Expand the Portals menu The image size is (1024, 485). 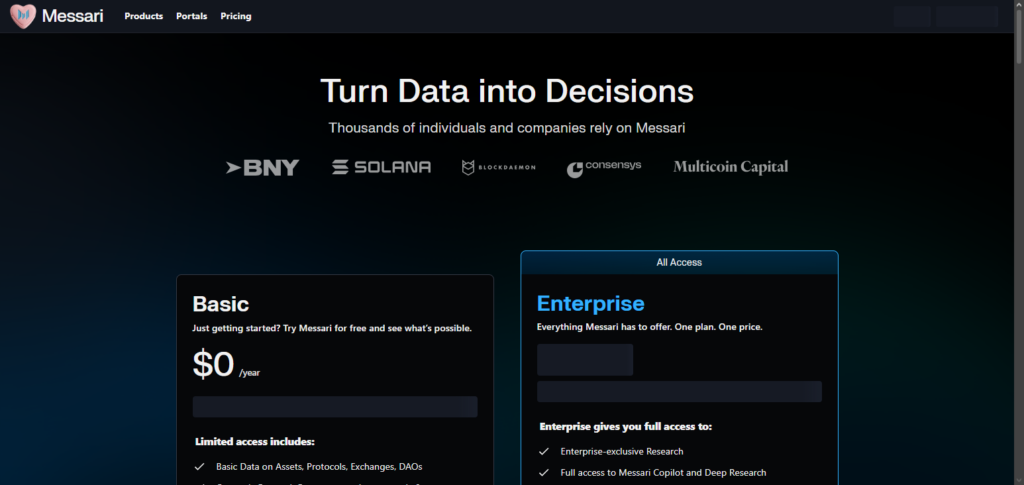pyautogui.click(x=191, y=16)
